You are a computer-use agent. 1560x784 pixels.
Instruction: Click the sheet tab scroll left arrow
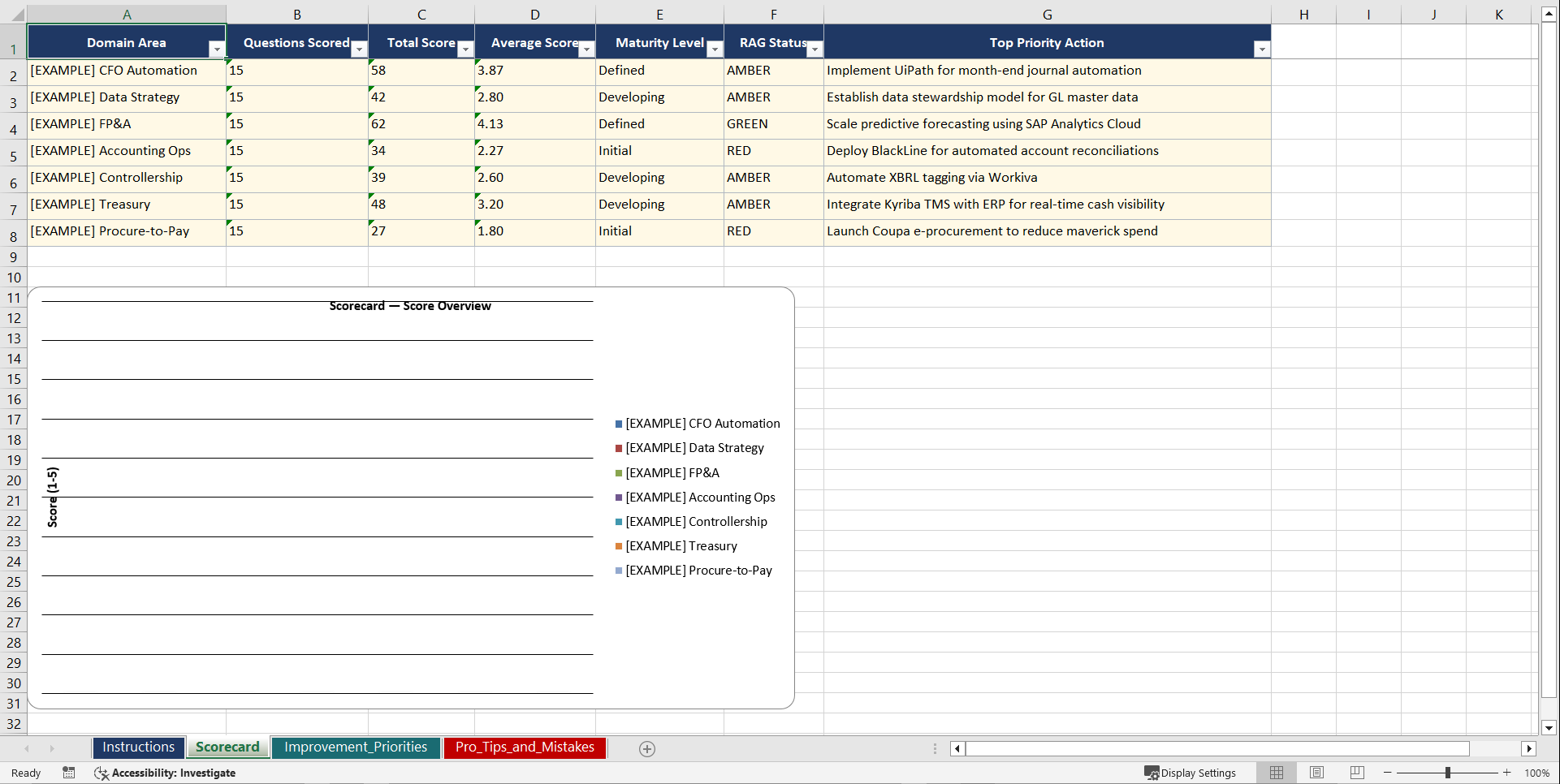pos(27,748)
